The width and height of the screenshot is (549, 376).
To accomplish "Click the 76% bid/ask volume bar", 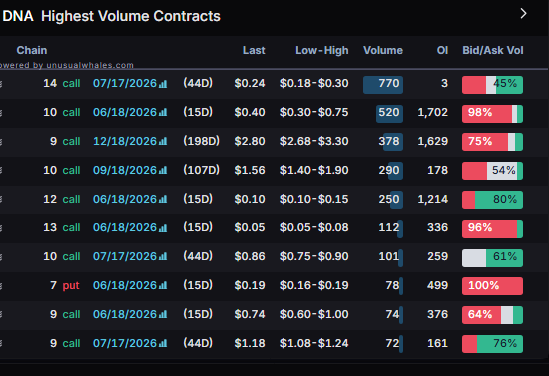I will click(492, 344).
